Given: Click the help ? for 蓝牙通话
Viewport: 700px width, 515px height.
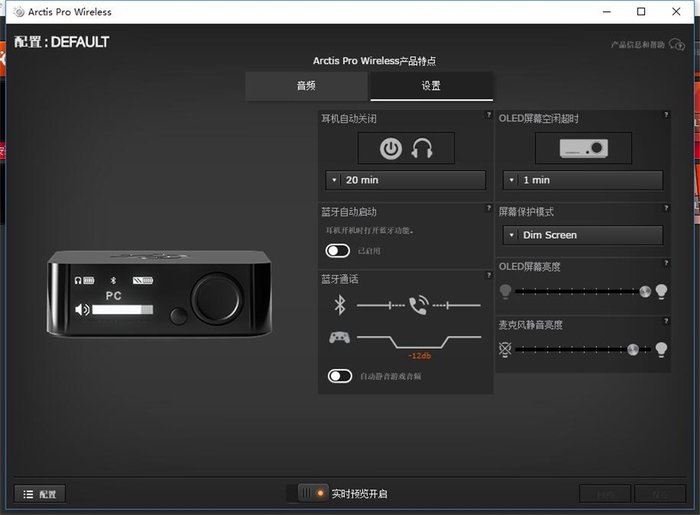Looking at the screenshot, I should point(488,275).
